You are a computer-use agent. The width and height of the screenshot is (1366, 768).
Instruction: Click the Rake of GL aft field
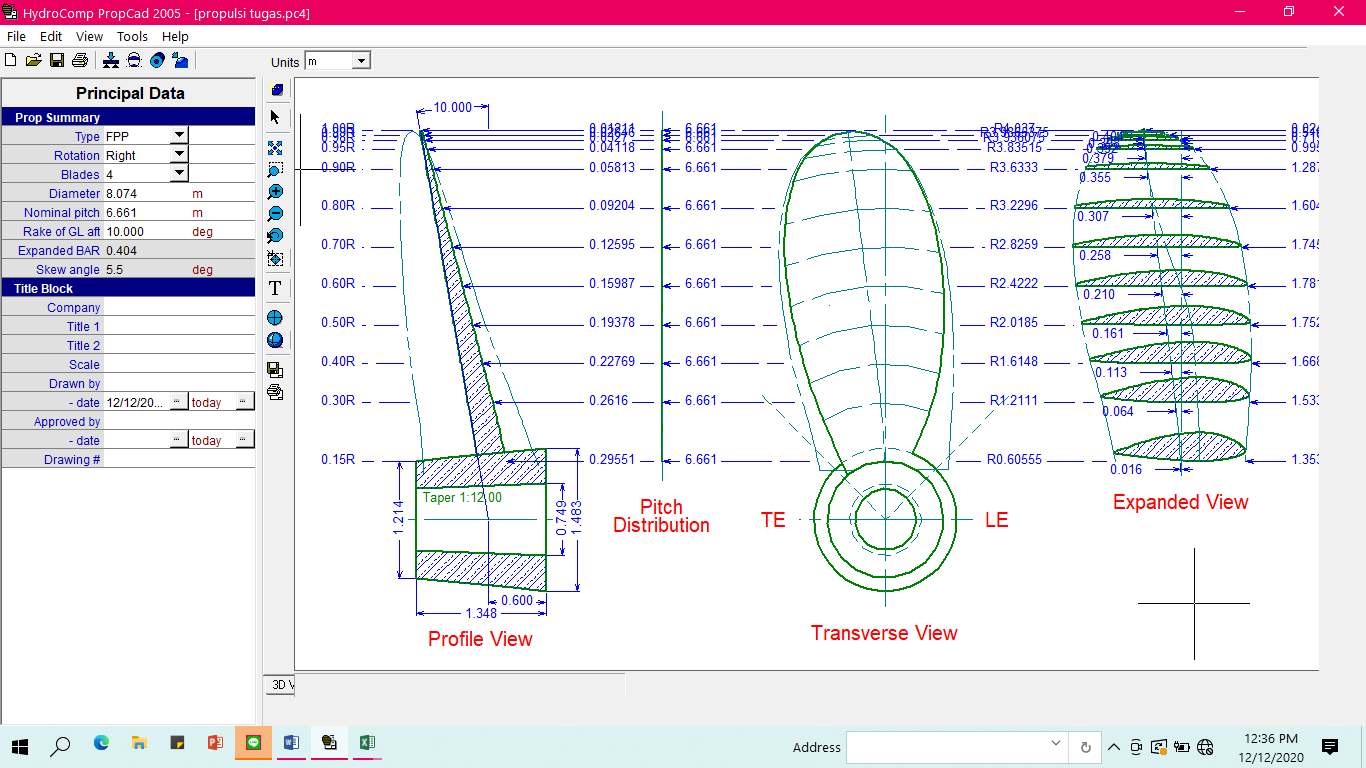coord(147,231)
